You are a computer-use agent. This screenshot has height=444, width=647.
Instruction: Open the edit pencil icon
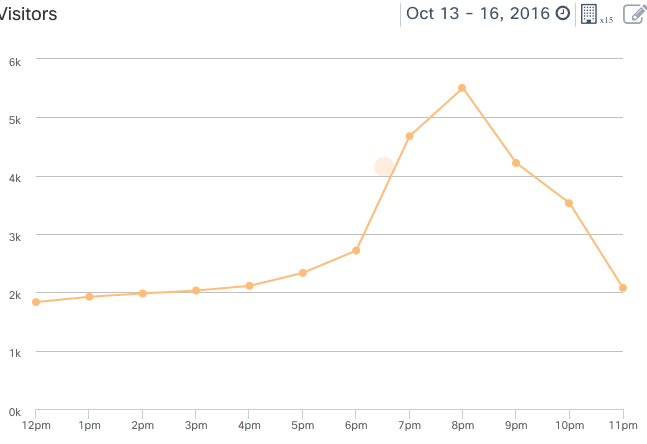pyautogui.click(x=634, y=13)
